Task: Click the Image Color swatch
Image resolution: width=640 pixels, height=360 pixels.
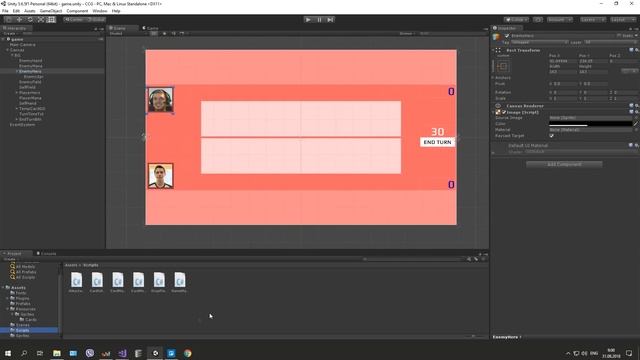Action: click(591, 123)
